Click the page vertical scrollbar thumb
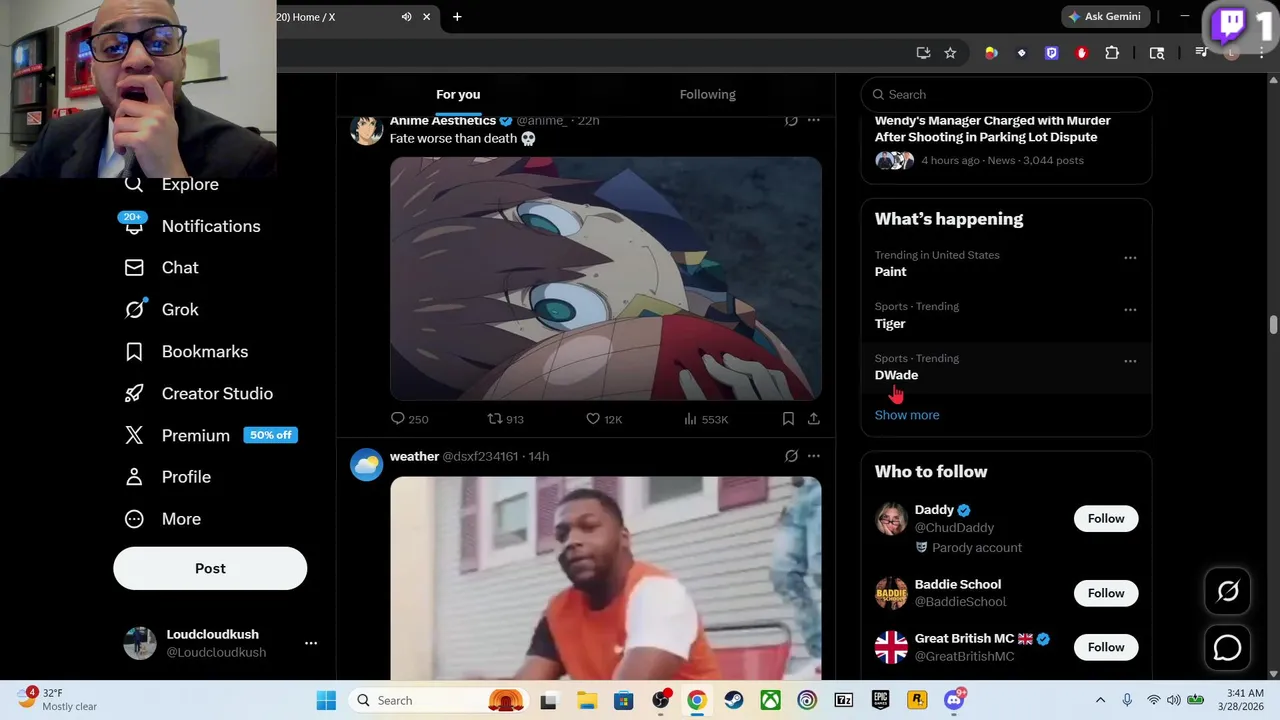The image size is (1280, 720). pyautogui.click(x=1273, y=325)
